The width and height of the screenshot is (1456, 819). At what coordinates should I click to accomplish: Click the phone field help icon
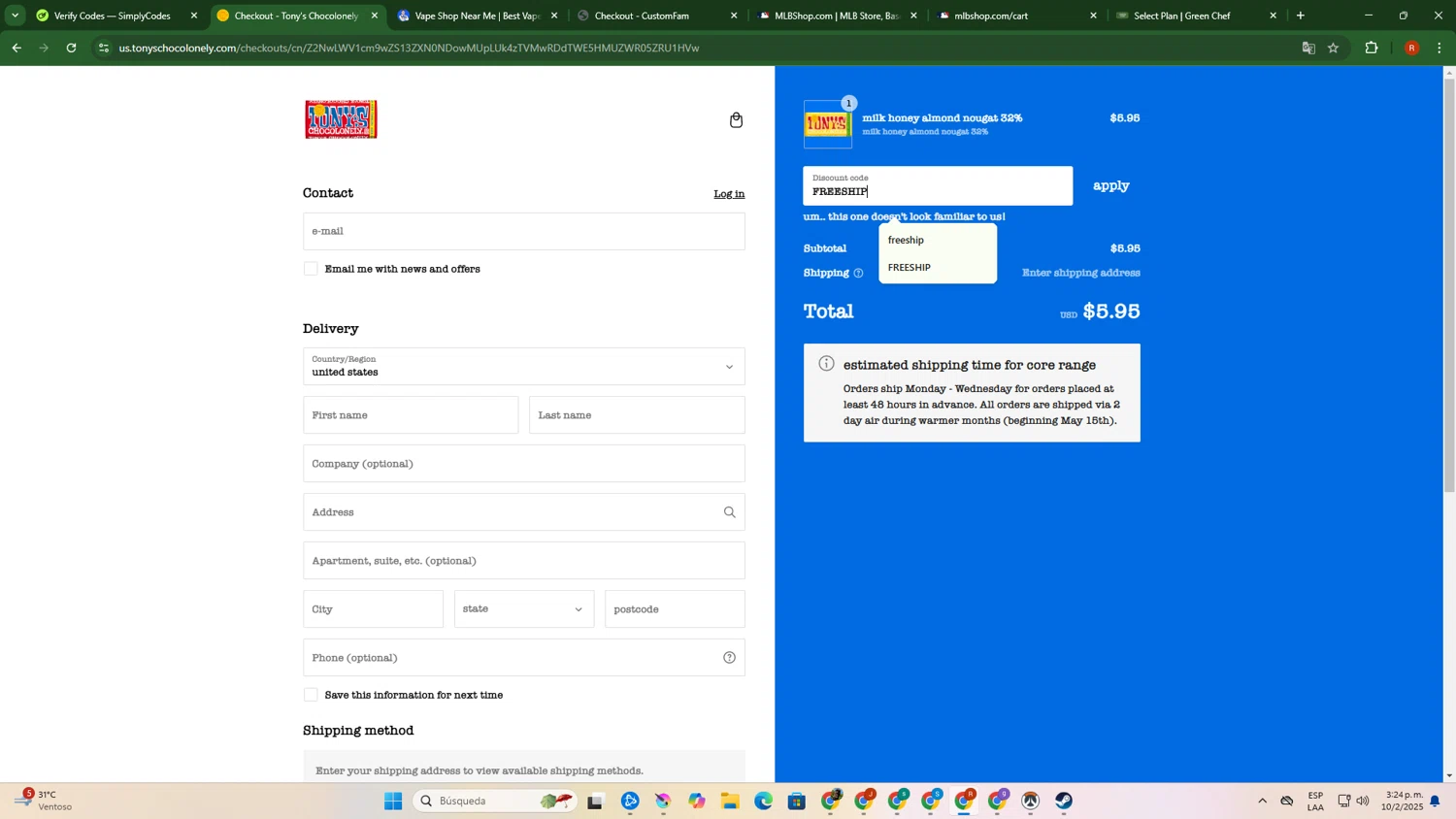click(x=729, y=658)
